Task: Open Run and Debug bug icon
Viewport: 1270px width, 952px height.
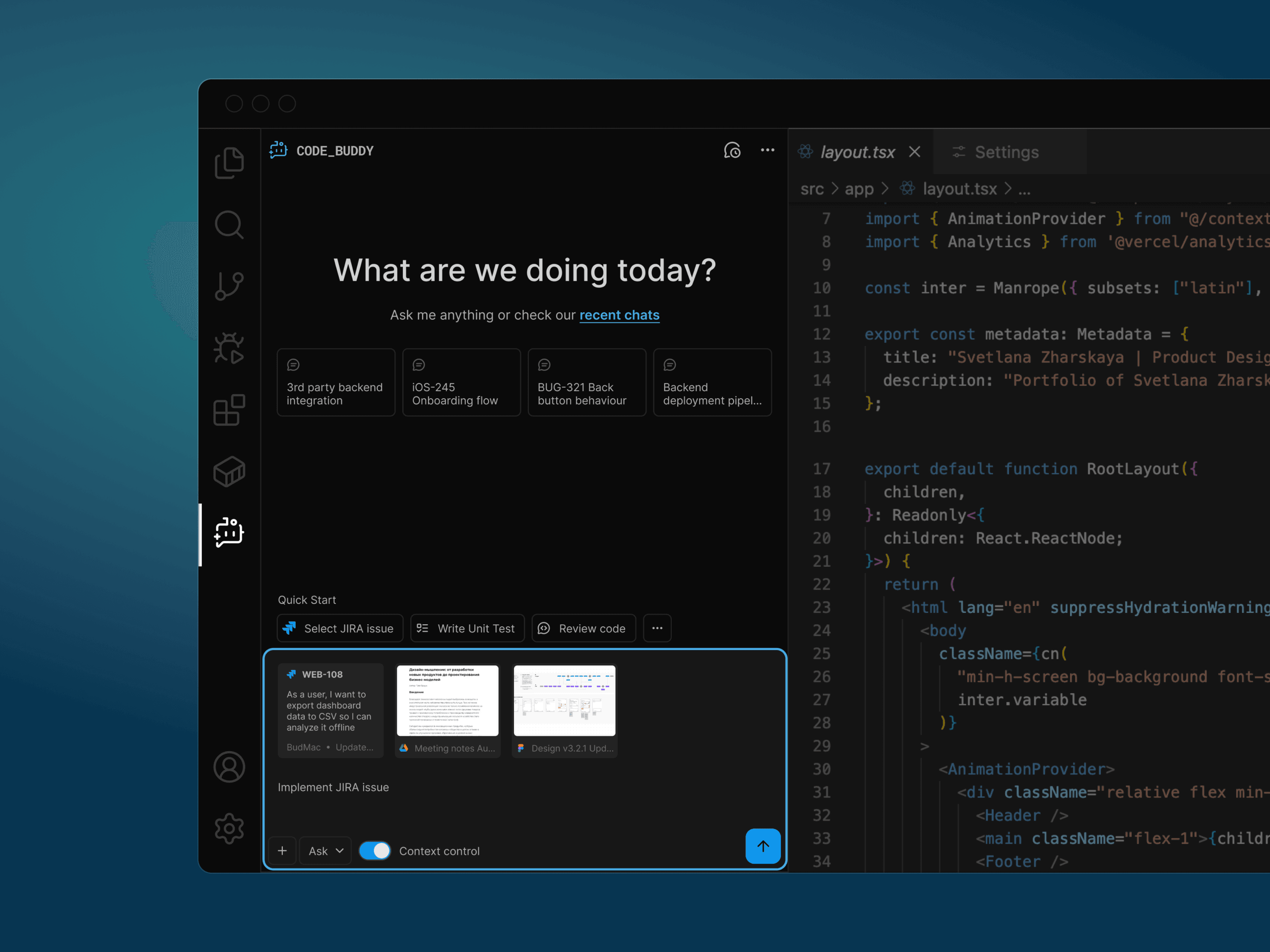Action: click(x=229, y=348)
